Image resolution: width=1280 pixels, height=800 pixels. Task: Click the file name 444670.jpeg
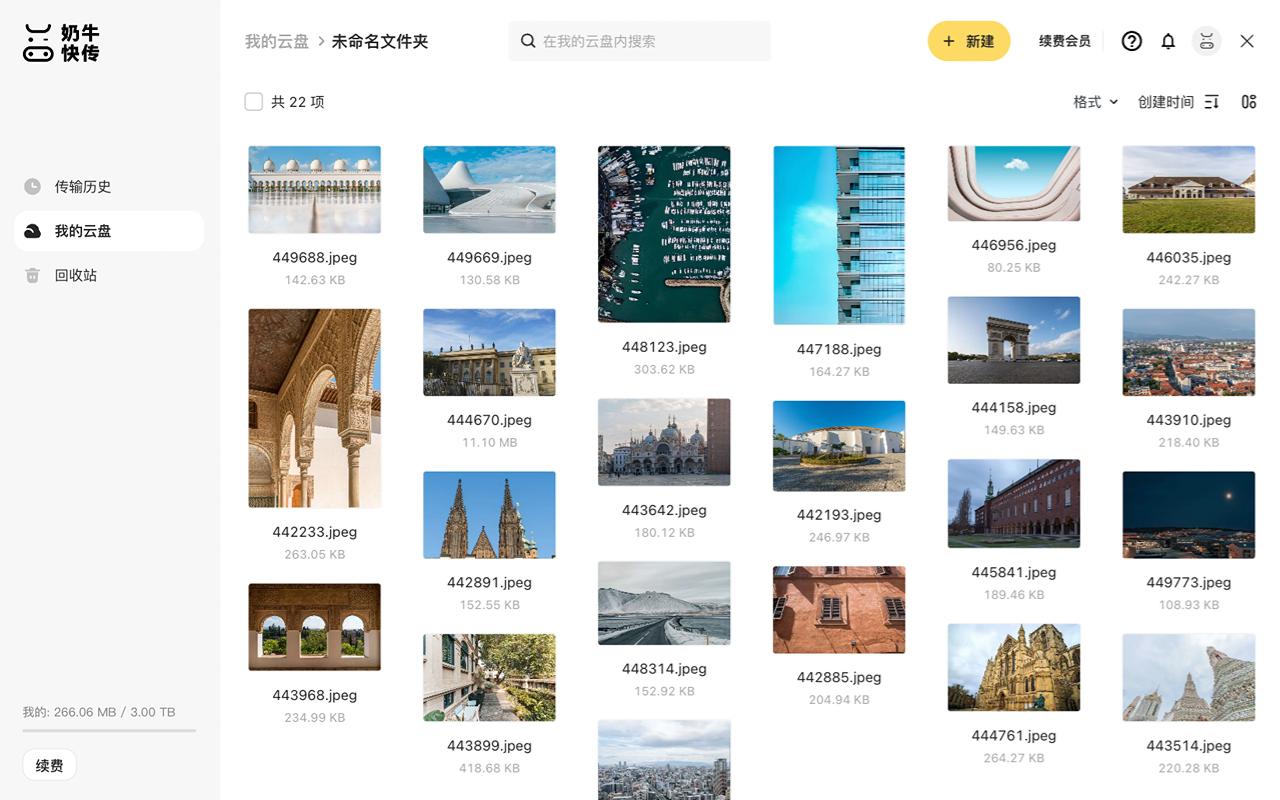pos(490,420)
